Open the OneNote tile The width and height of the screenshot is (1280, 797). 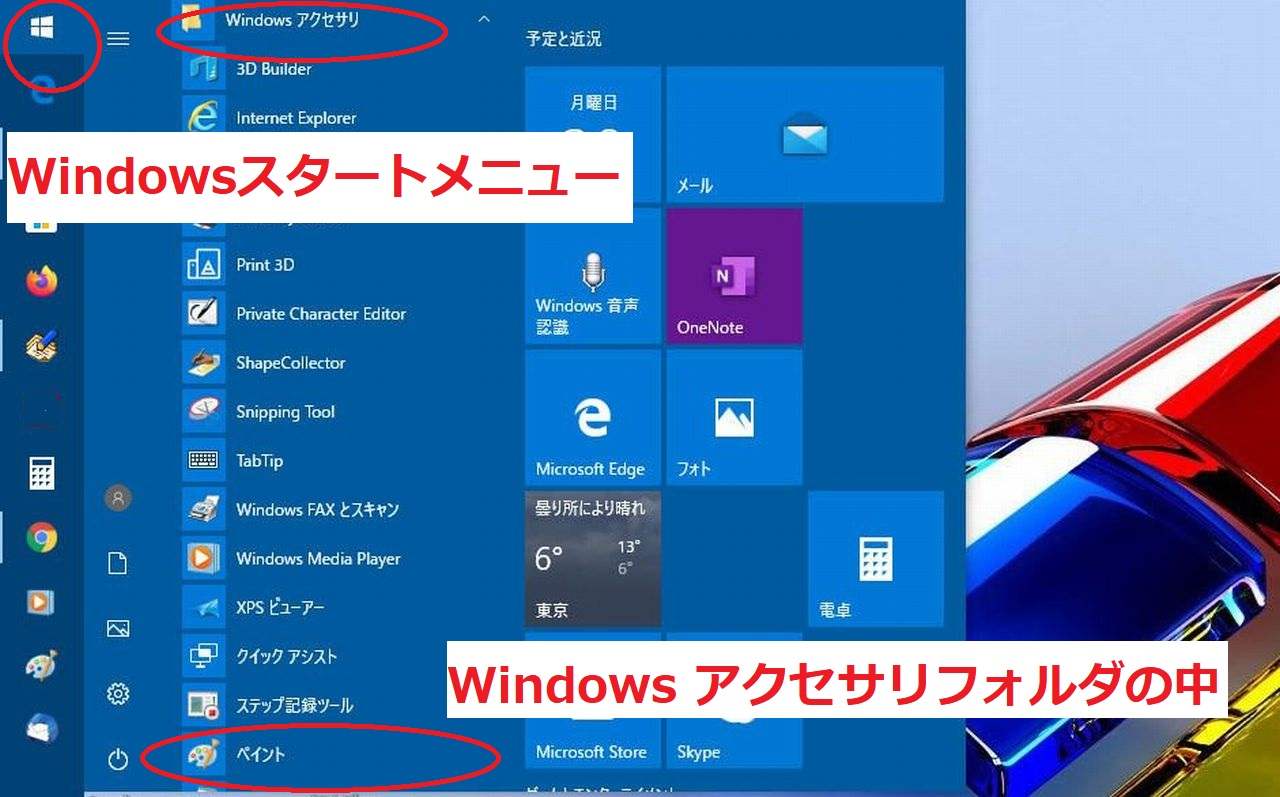tap(735, 276)
